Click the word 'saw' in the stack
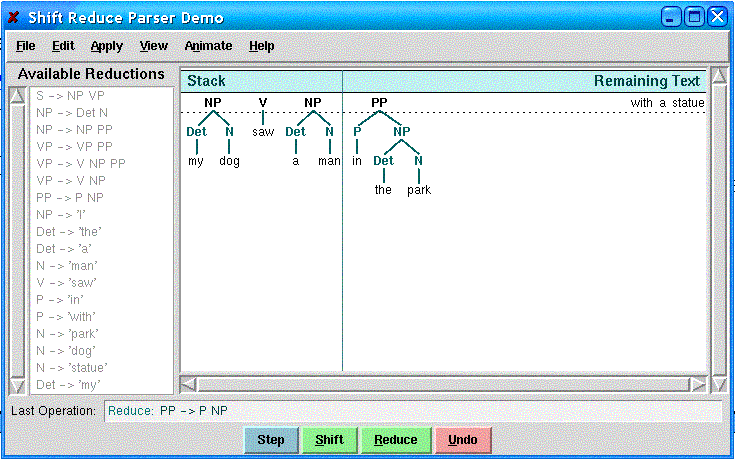The width and height of the screenshot is (735, 460). 263,132
